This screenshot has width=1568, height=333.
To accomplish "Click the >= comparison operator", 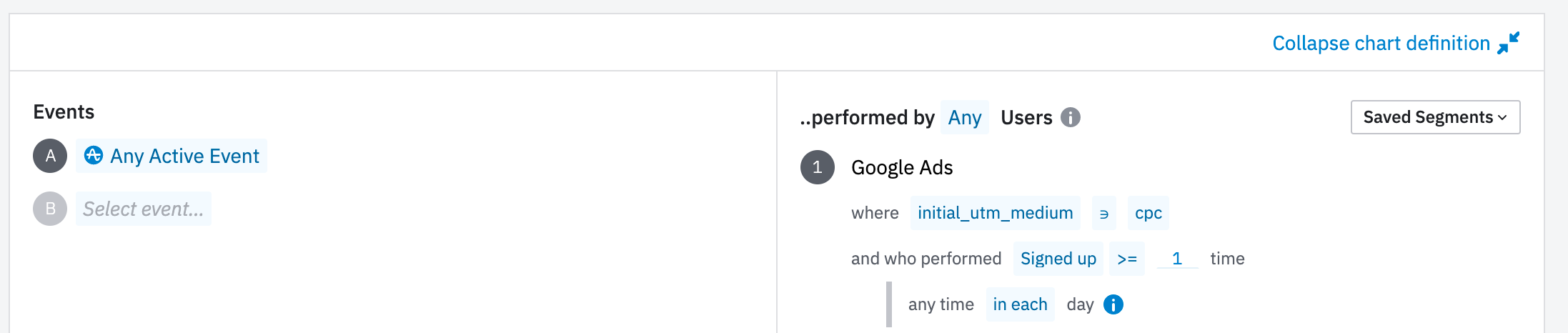I will tap(1126, 259).
